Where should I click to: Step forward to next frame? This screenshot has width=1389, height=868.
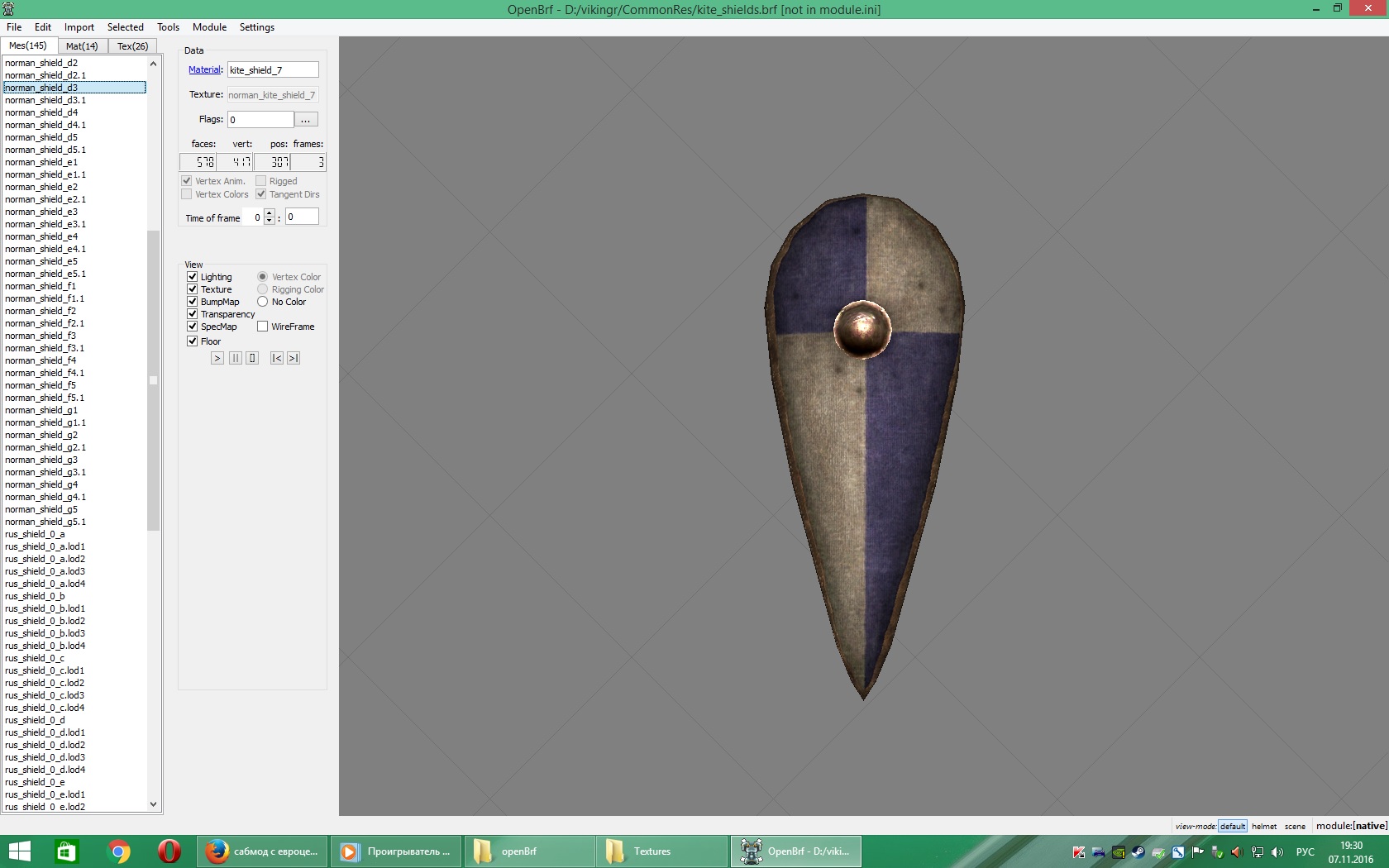pos(294,358)
